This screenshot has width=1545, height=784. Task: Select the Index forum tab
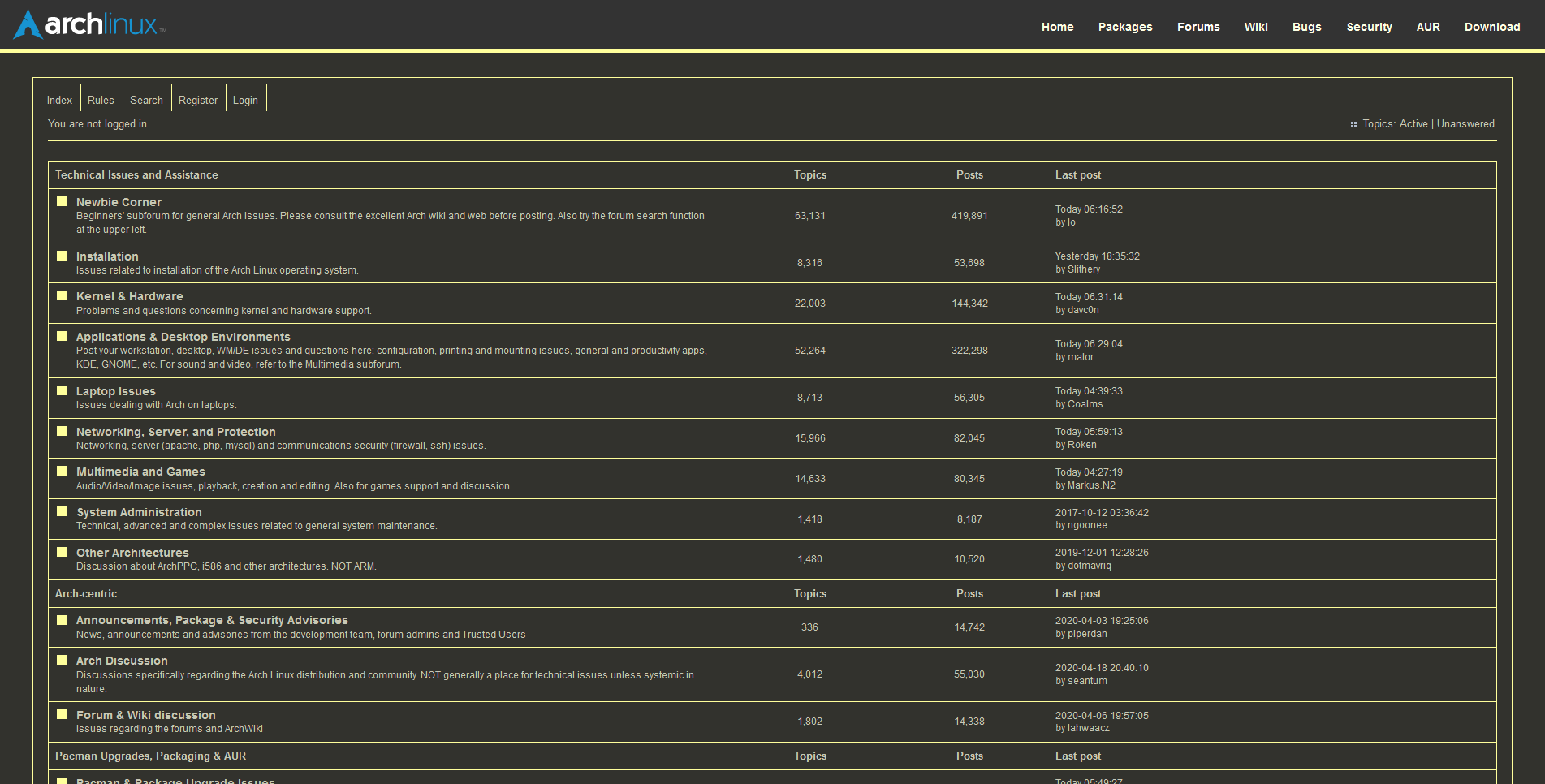pyautogui.click(x=59, y=100)
